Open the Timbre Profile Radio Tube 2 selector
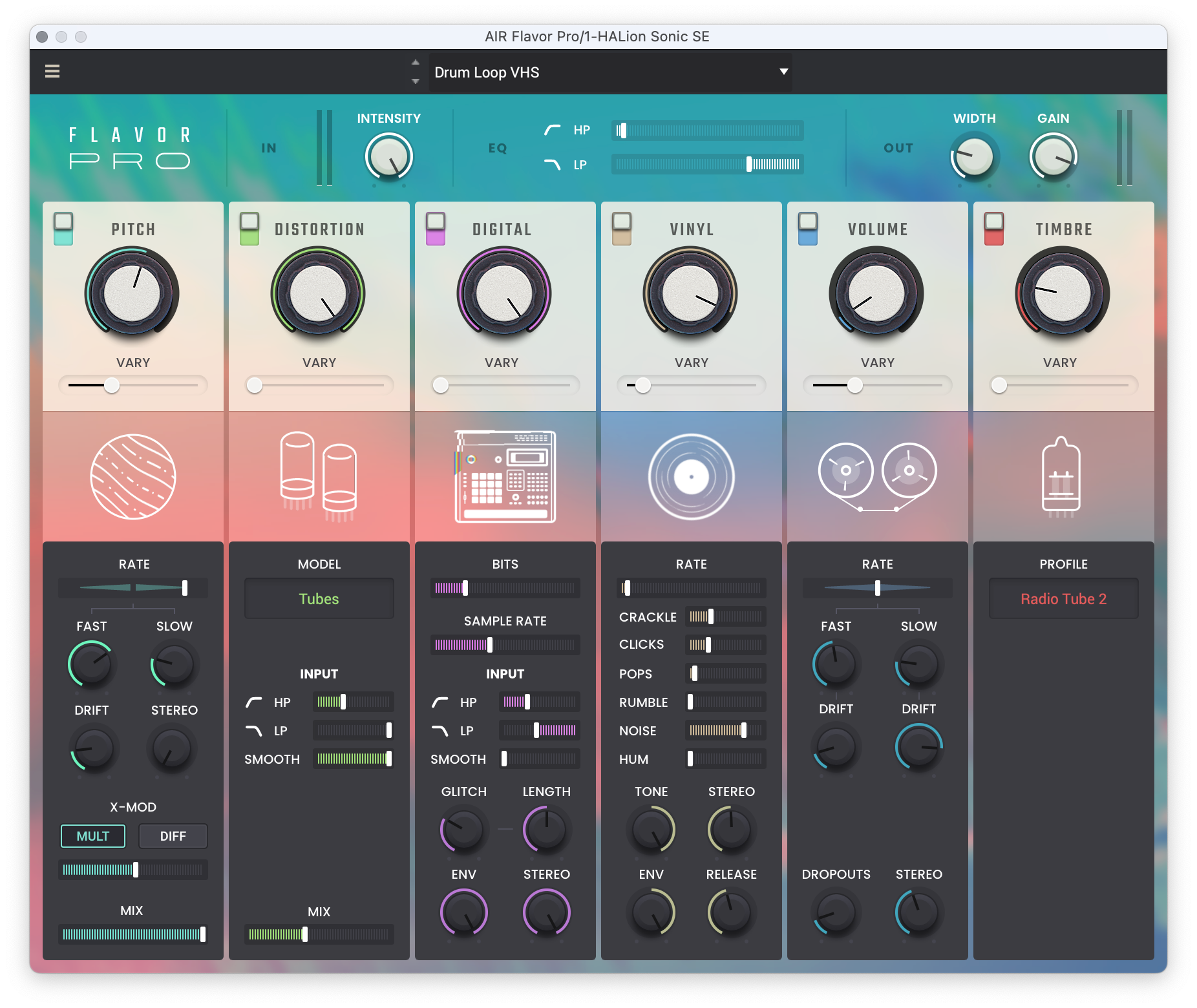The height and width of the screenshot is (1008, 1197). tap(1064, 599)
